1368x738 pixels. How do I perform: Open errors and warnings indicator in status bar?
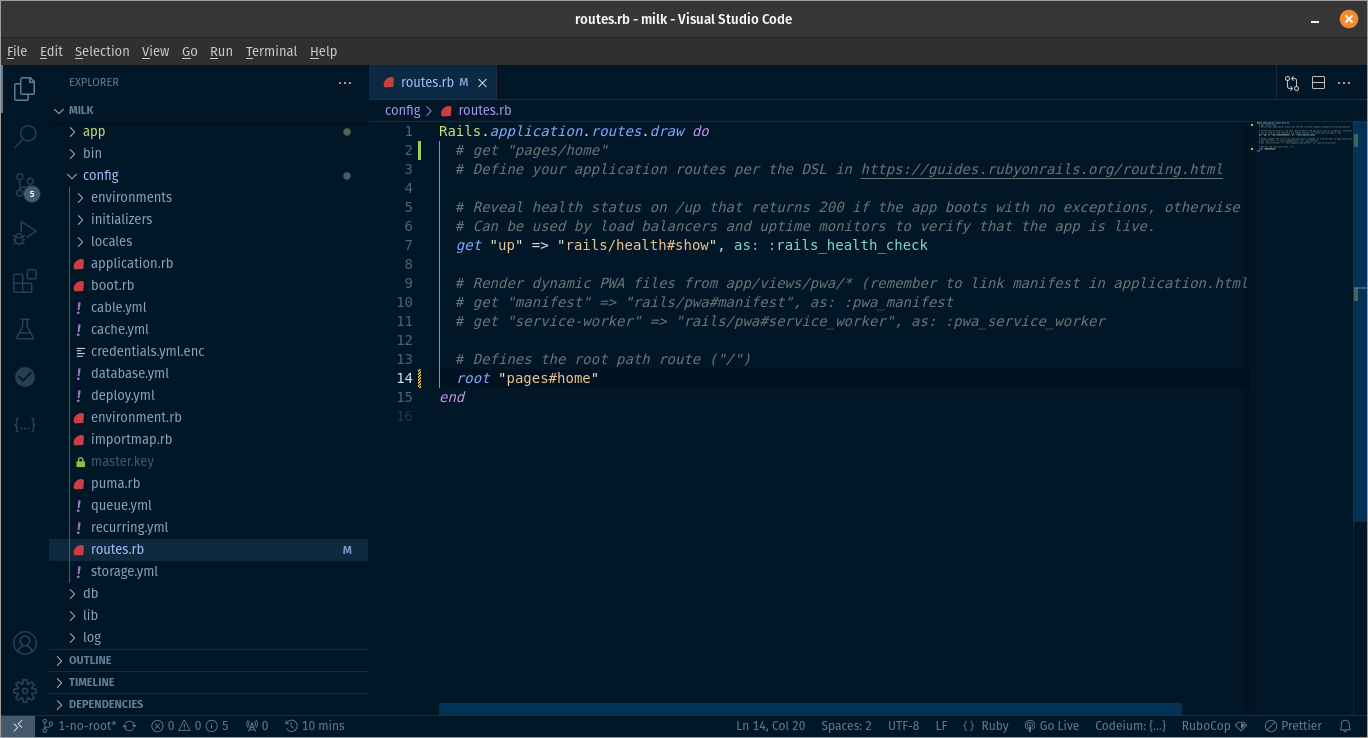[190, 726]
